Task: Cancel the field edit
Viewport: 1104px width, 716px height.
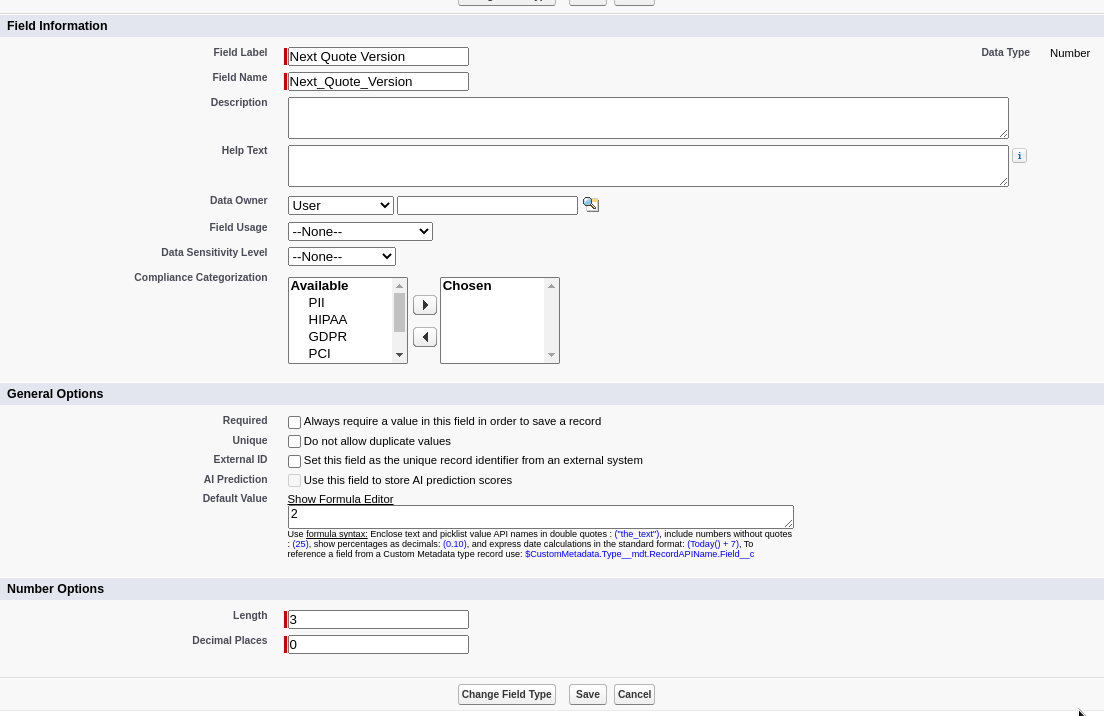Action: [634, 694]
